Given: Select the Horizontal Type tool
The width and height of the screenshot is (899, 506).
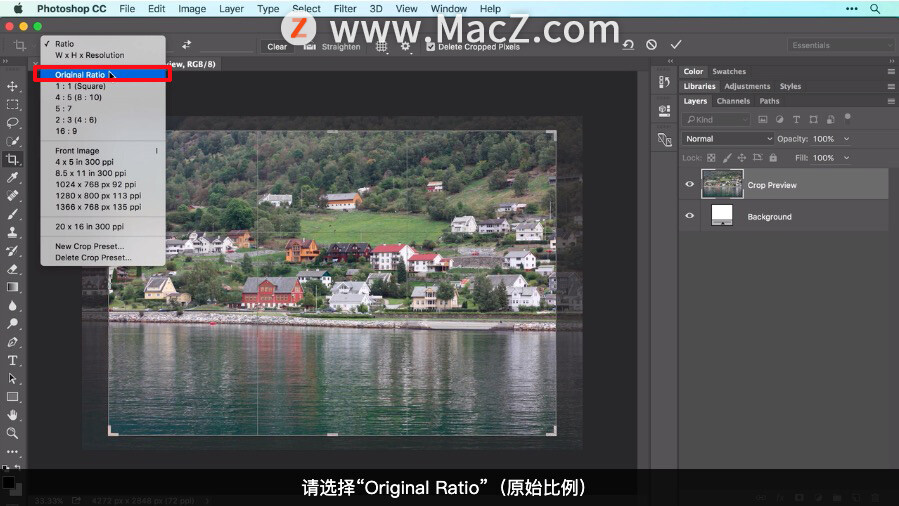Looking at the screenshot, I should tap(12, 360).
